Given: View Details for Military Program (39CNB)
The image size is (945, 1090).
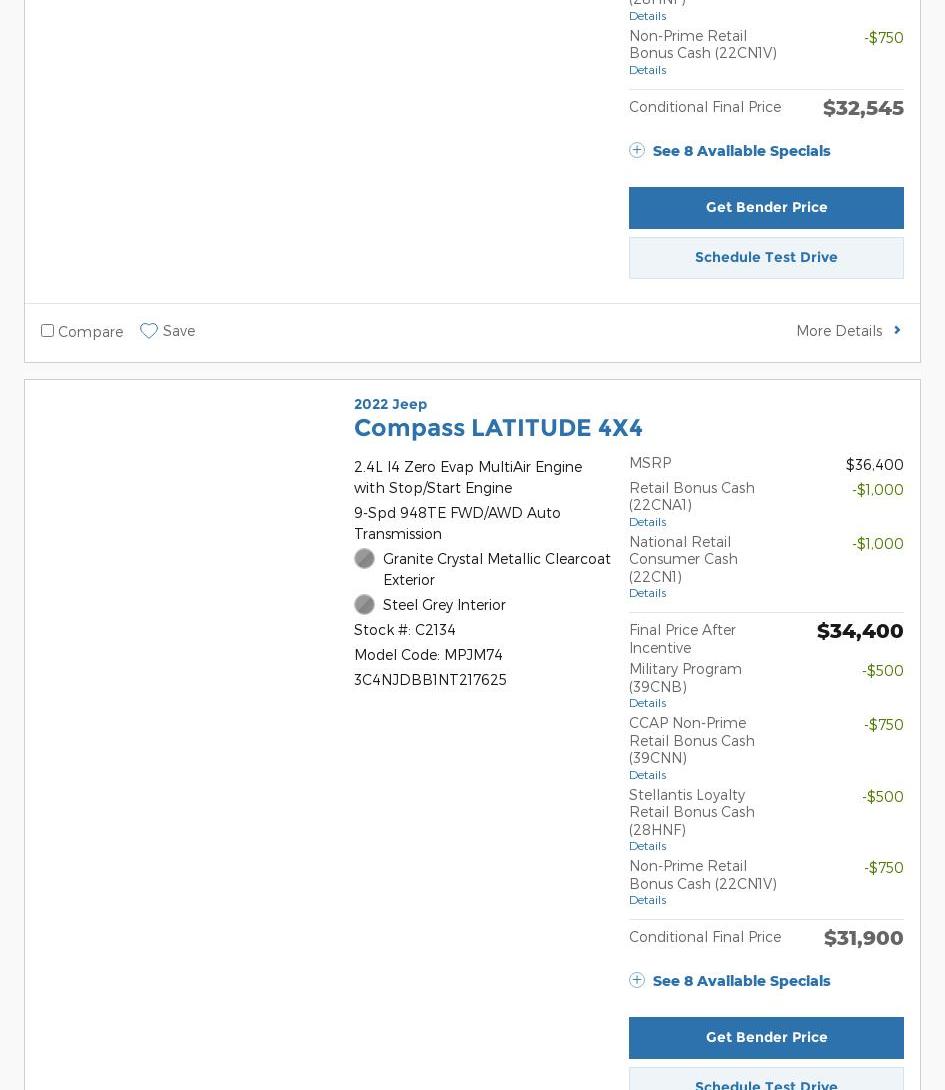Looking at the screenshot, I should [647, 703].
